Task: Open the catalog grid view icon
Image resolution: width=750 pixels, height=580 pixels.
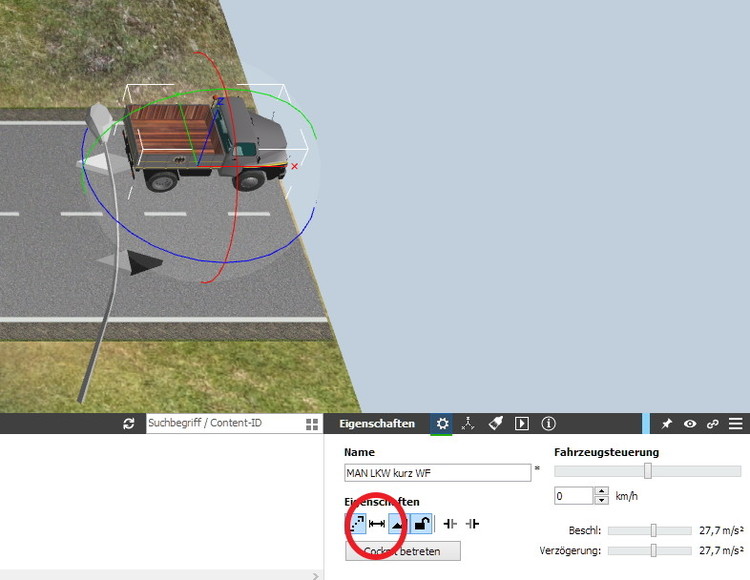Action: [312, 424]
